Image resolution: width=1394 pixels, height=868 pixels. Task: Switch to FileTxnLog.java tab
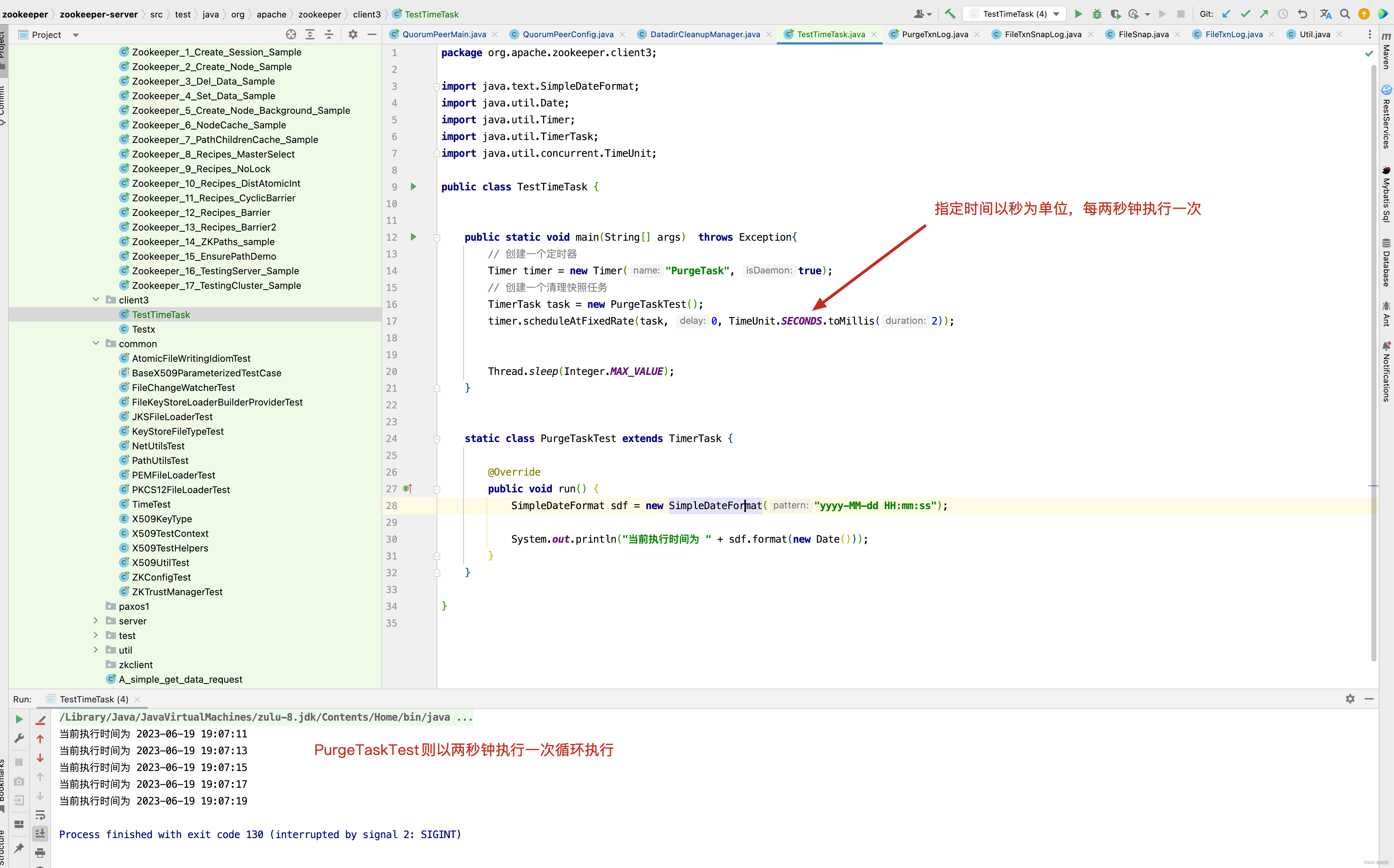tap(1233, 34)
